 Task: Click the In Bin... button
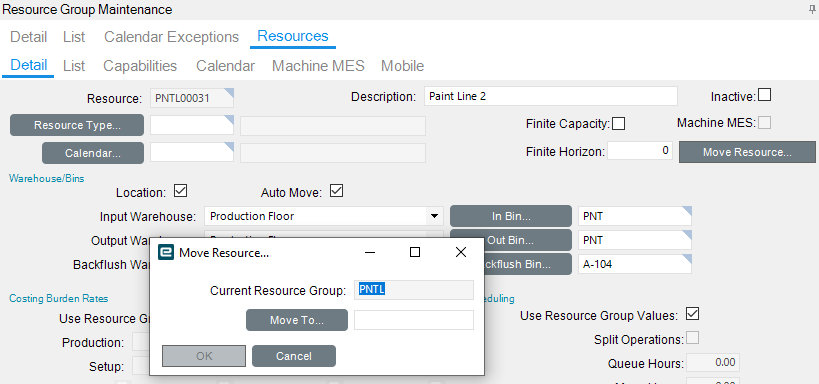click(x=511, y=216)
